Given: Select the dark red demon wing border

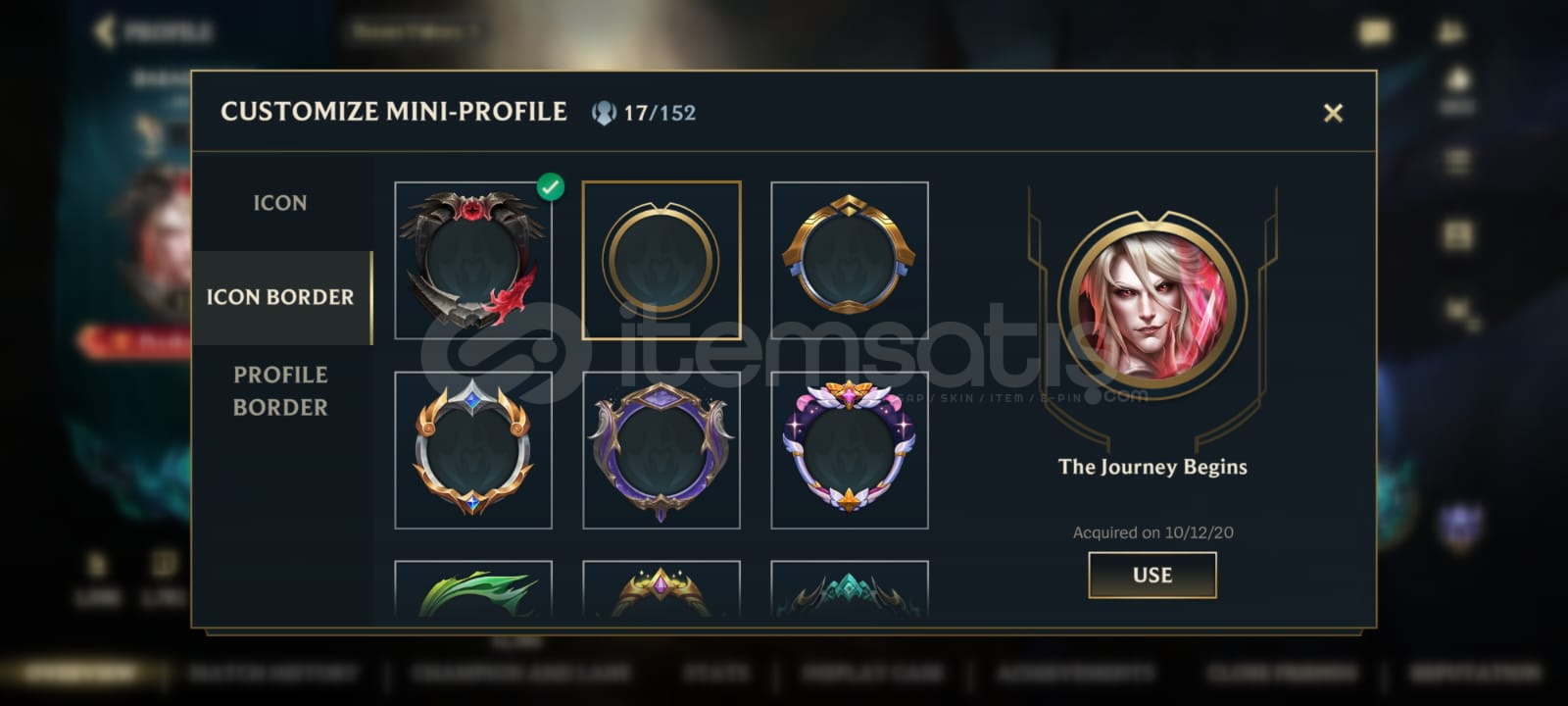Looking at the screenshot, I should tap(473, 261).
